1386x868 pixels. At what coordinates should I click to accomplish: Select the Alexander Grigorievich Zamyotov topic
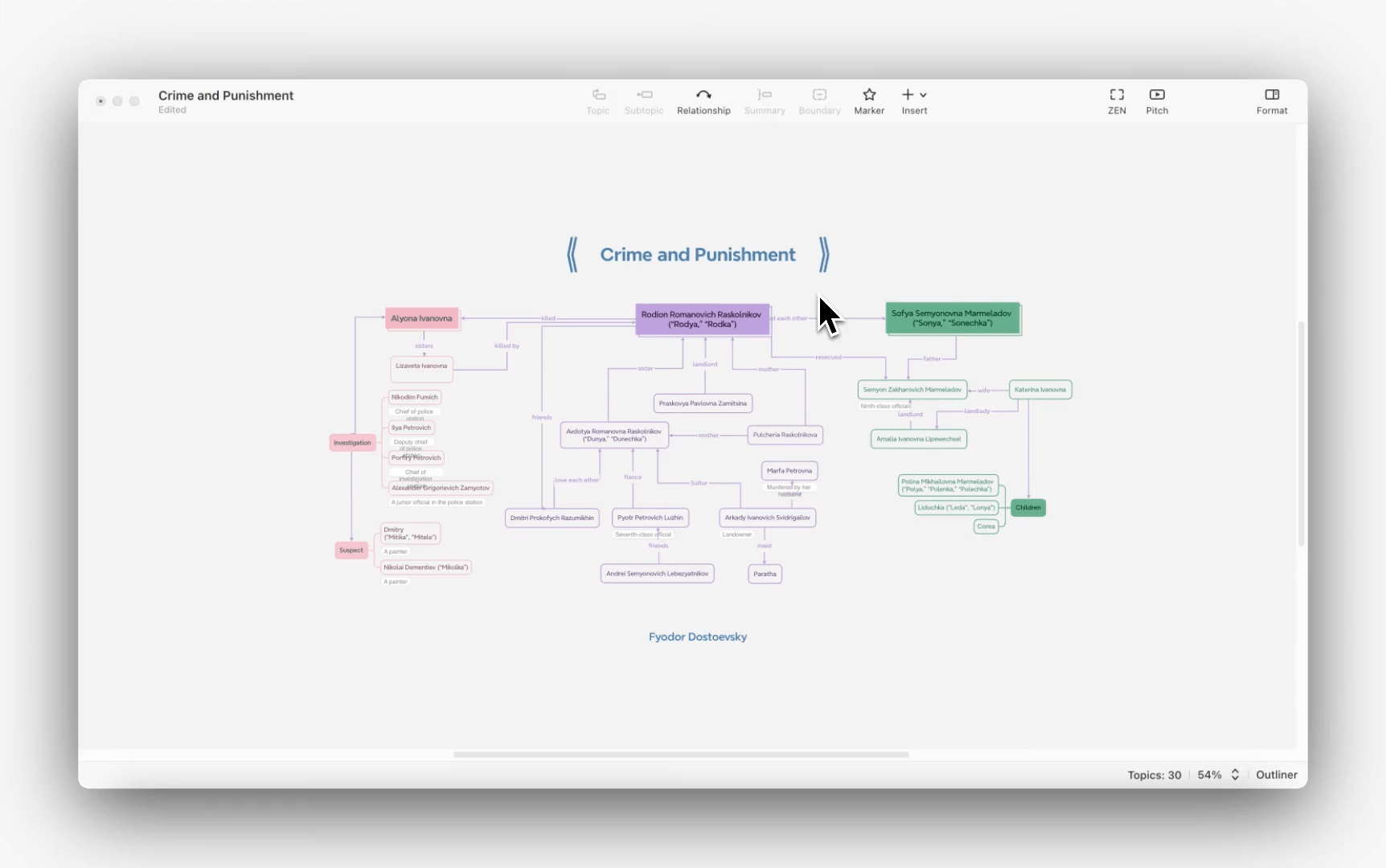coord(441,488)
